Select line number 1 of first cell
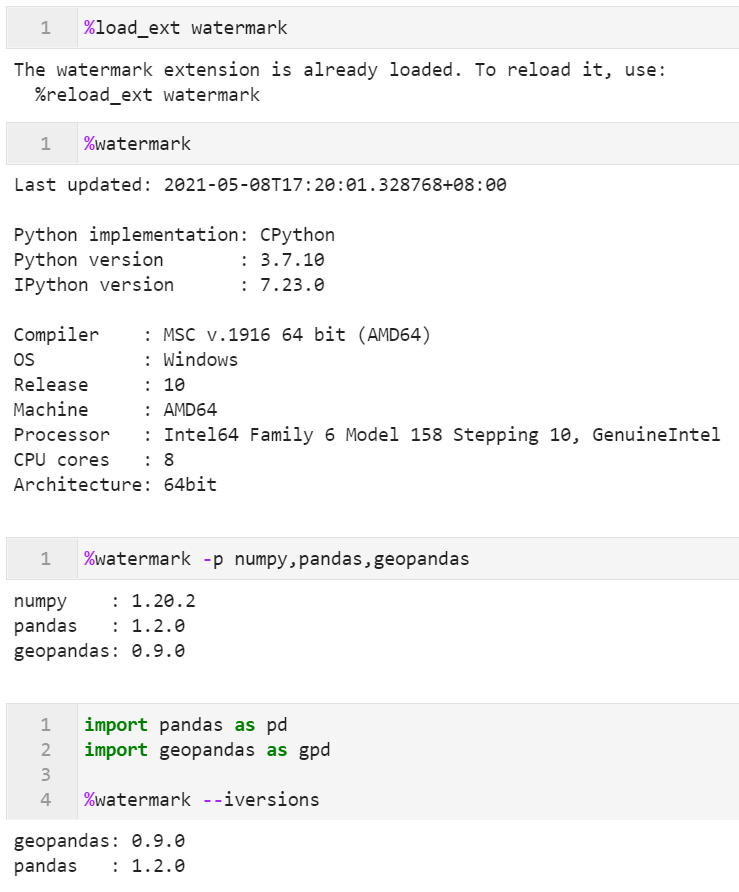 (46, 28)
